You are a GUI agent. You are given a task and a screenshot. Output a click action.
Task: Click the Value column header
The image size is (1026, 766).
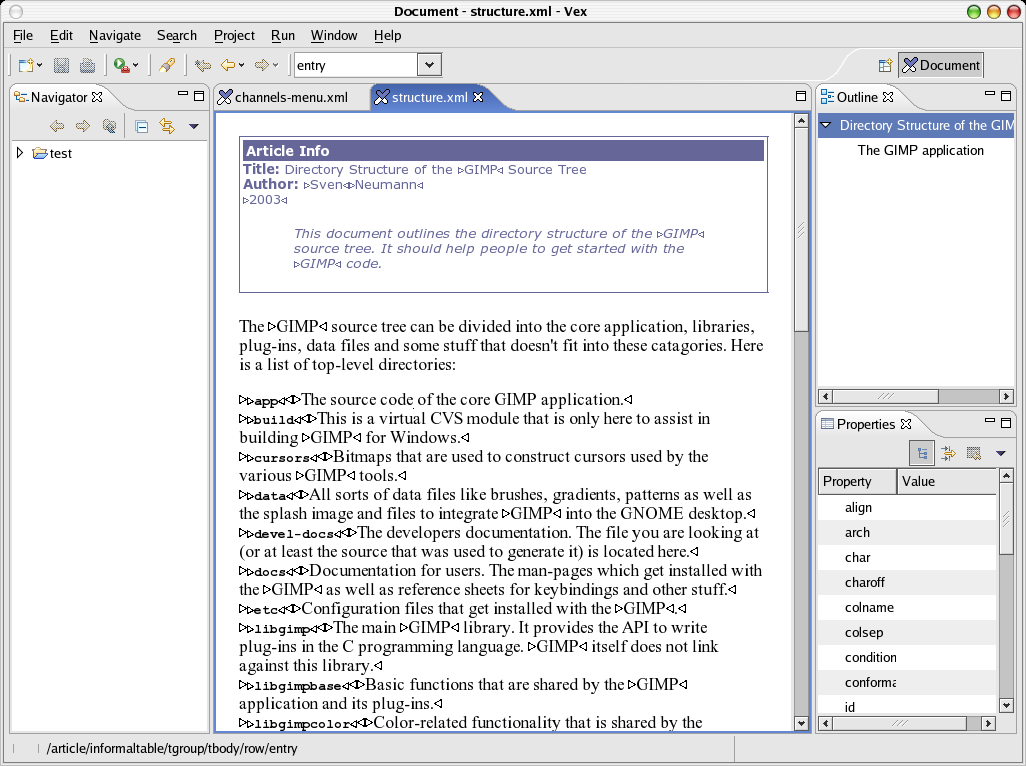(947, 481)
